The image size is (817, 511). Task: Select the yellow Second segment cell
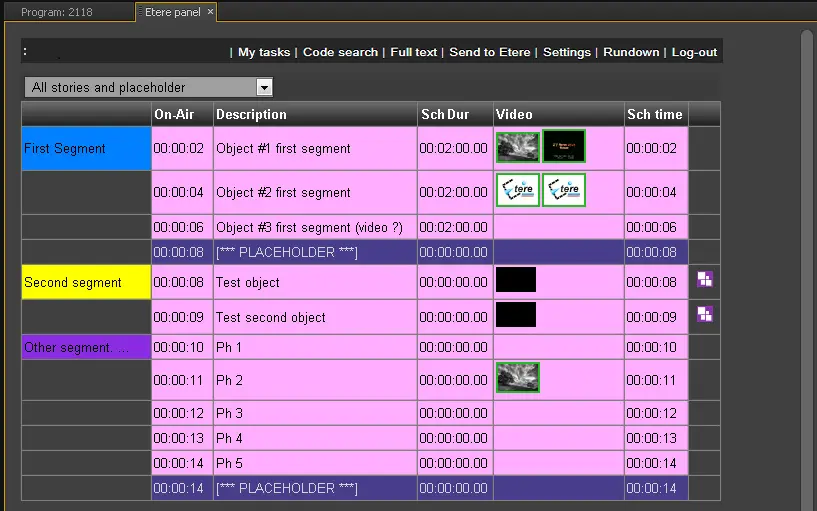click(86, 282)
